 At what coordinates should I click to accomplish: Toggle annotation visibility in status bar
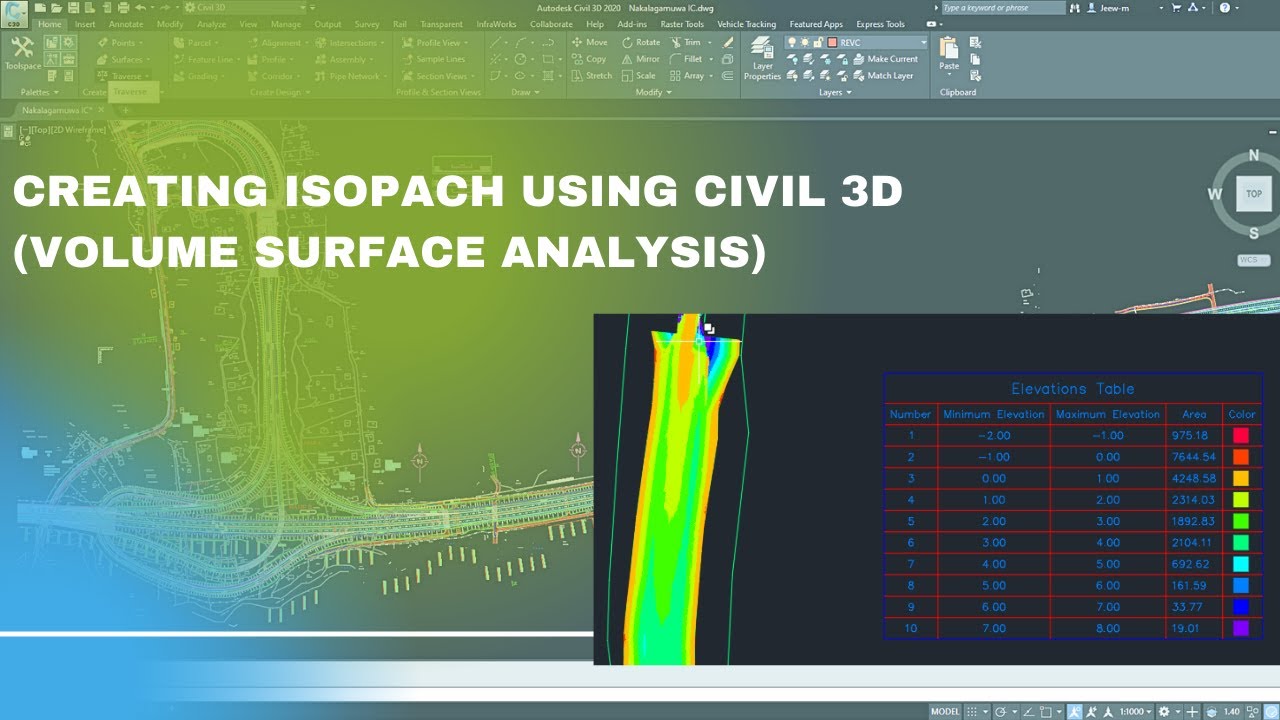[1074, 712]
